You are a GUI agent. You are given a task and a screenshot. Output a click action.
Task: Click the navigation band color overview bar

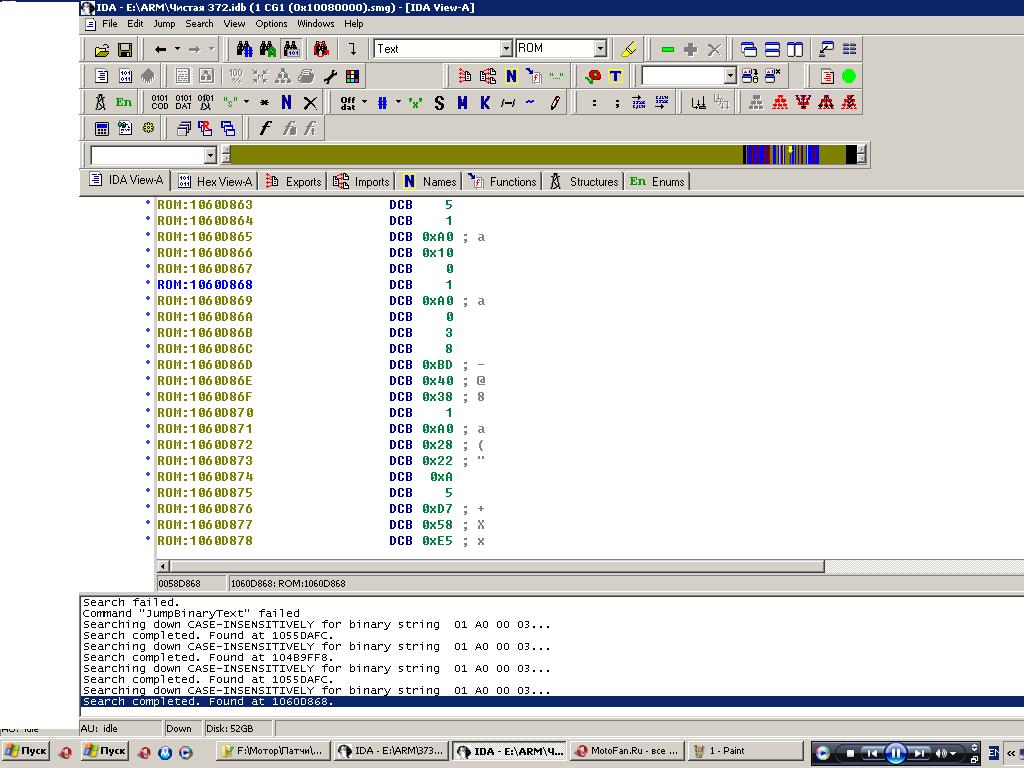544,155
